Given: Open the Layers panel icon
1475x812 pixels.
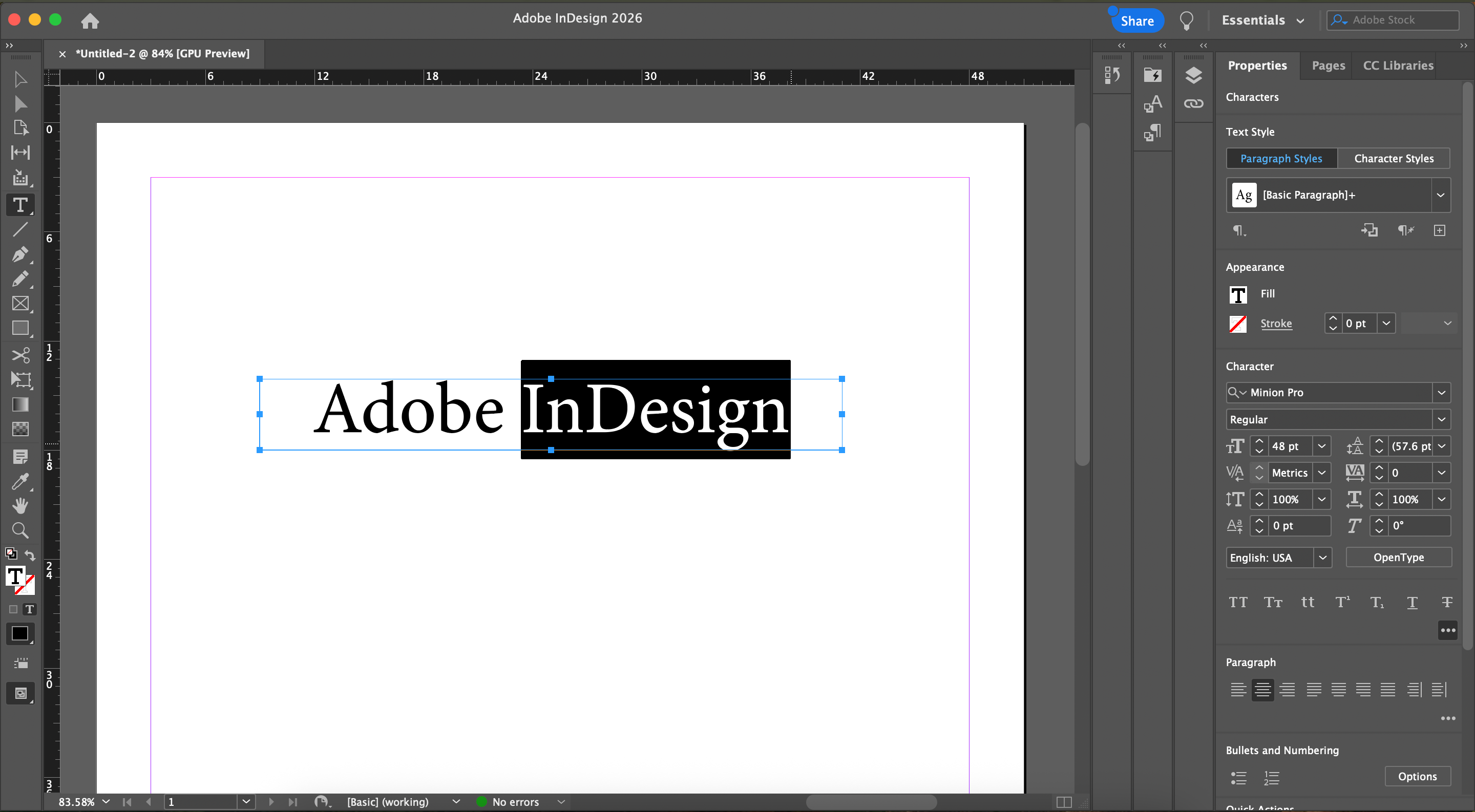Looking at the screenshot, I should [1193, 75].
